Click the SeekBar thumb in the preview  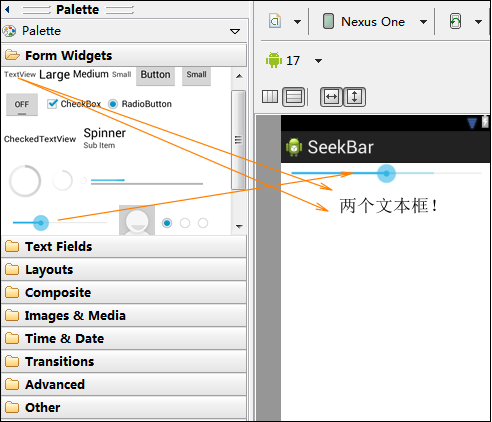386,173
